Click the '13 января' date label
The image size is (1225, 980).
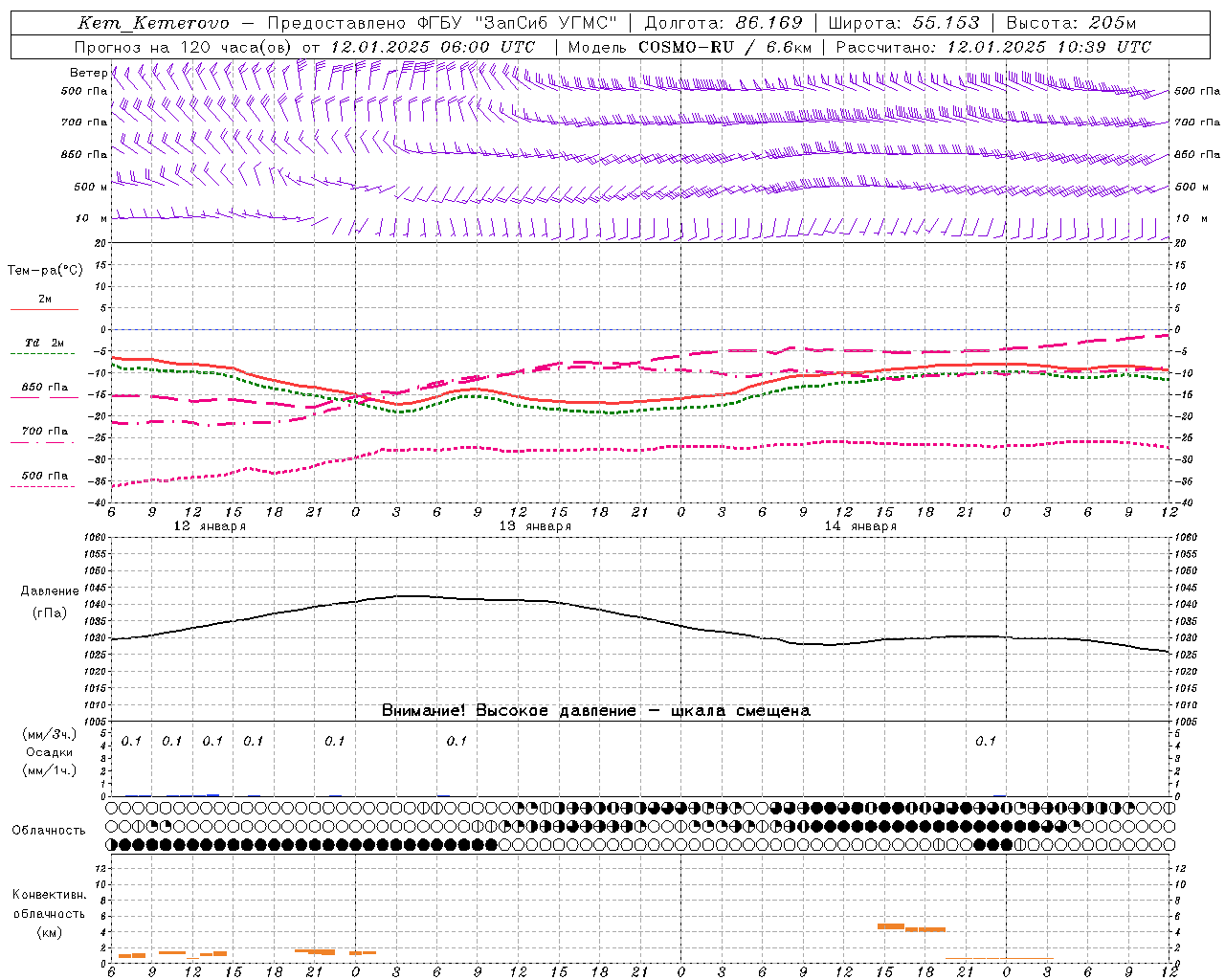(535, 526)
